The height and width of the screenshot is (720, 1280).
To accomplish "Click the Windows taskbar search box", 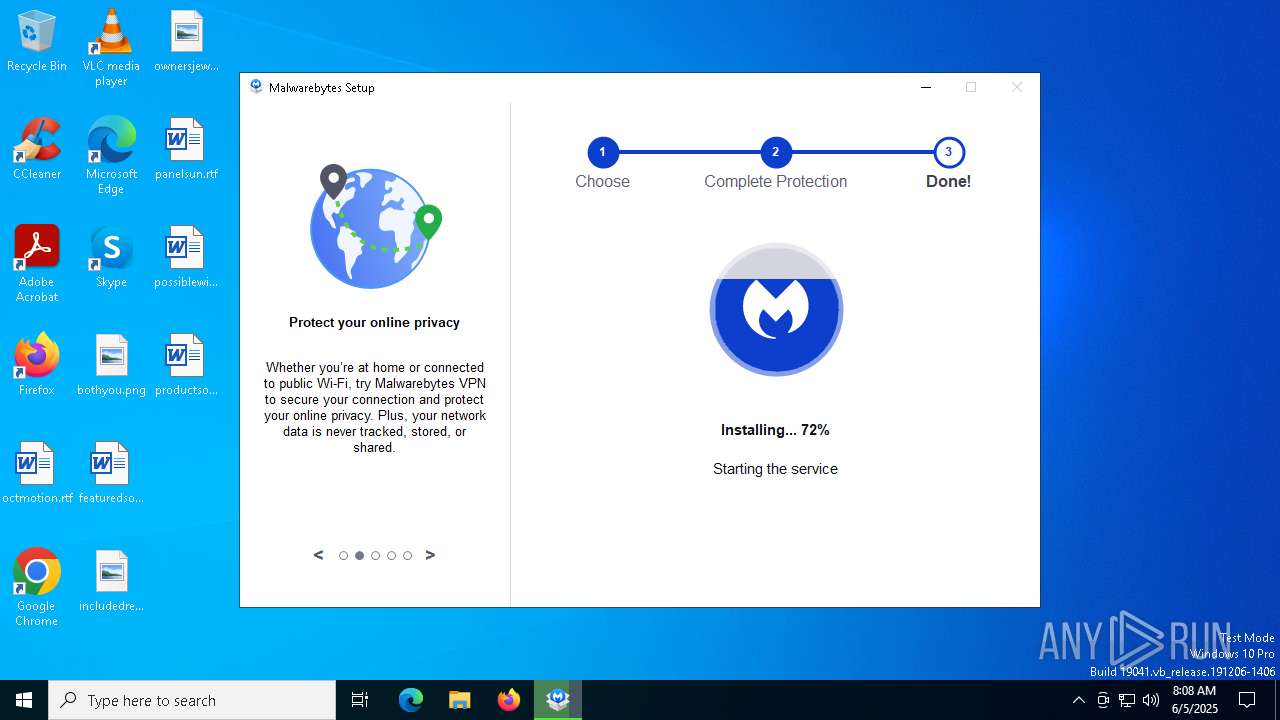I will tap(192, 700).
